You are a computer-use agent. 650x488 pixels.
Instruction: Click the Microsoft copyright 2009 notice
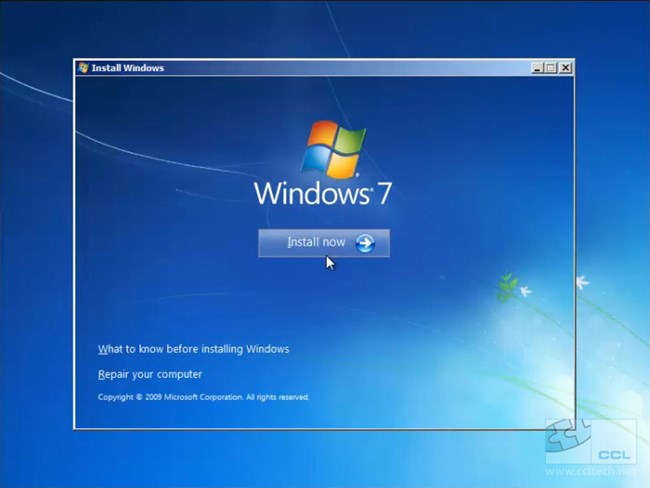click(204, 397)
